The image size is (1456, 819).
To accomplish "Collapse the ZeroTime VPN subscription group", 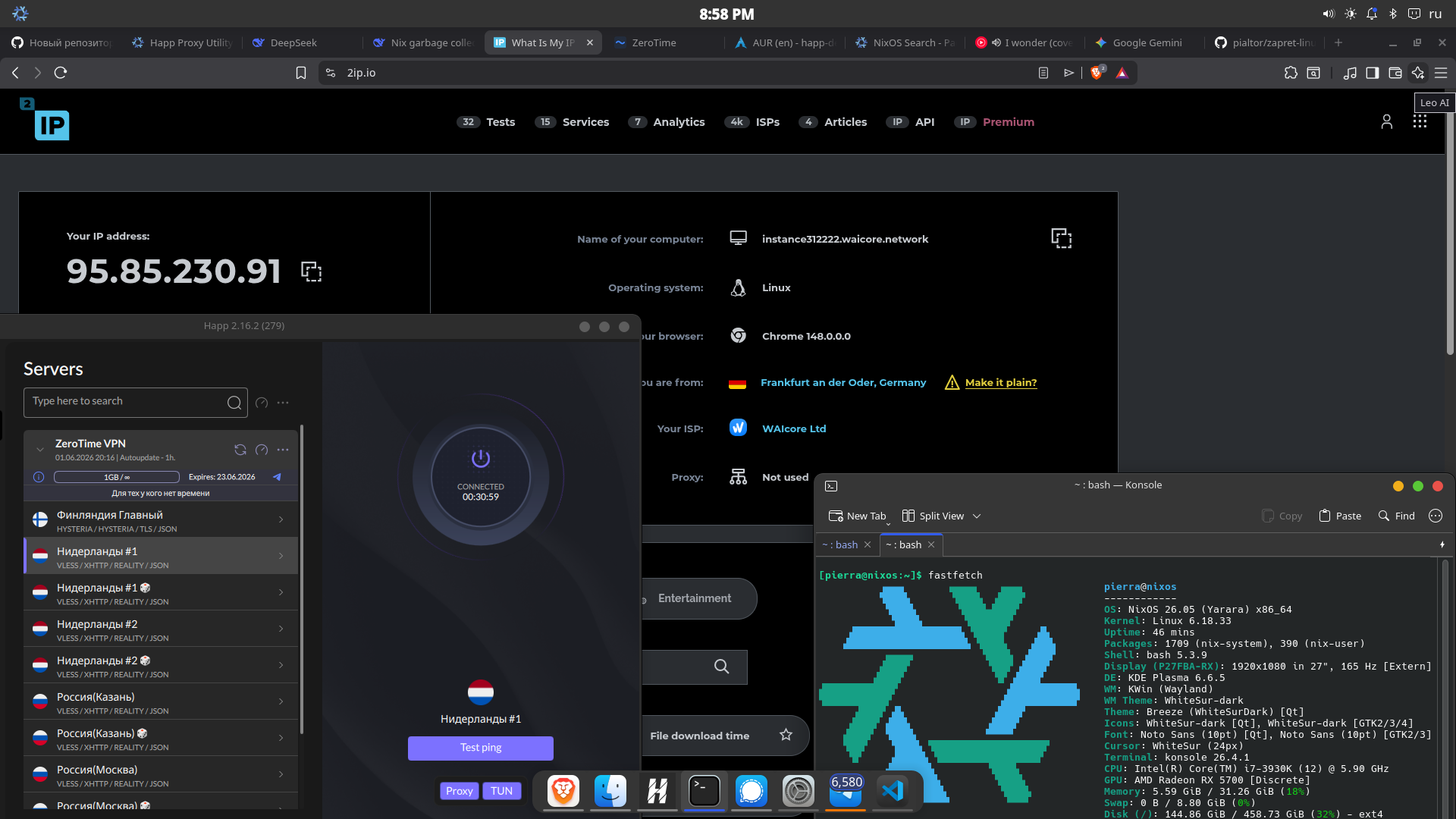I will (40, 450).
